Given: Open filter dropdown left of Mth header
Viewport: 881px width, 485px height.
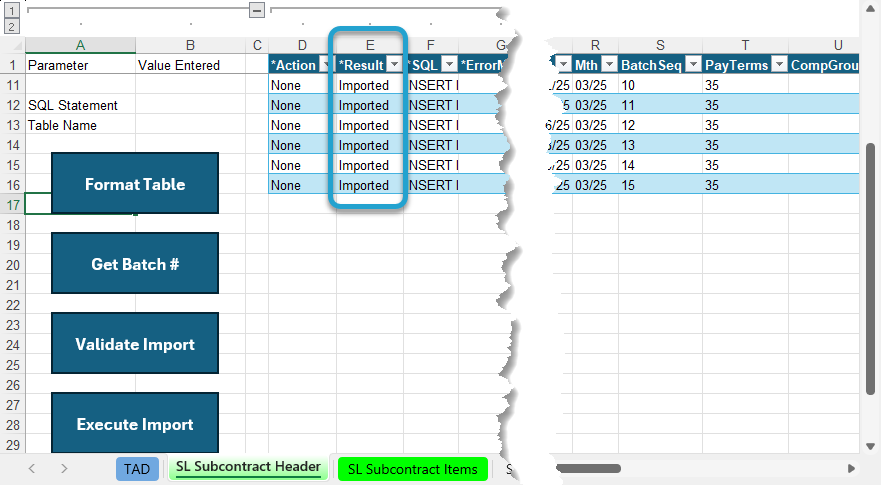Looking at the screenshot, I should click(x=564, y=65).
